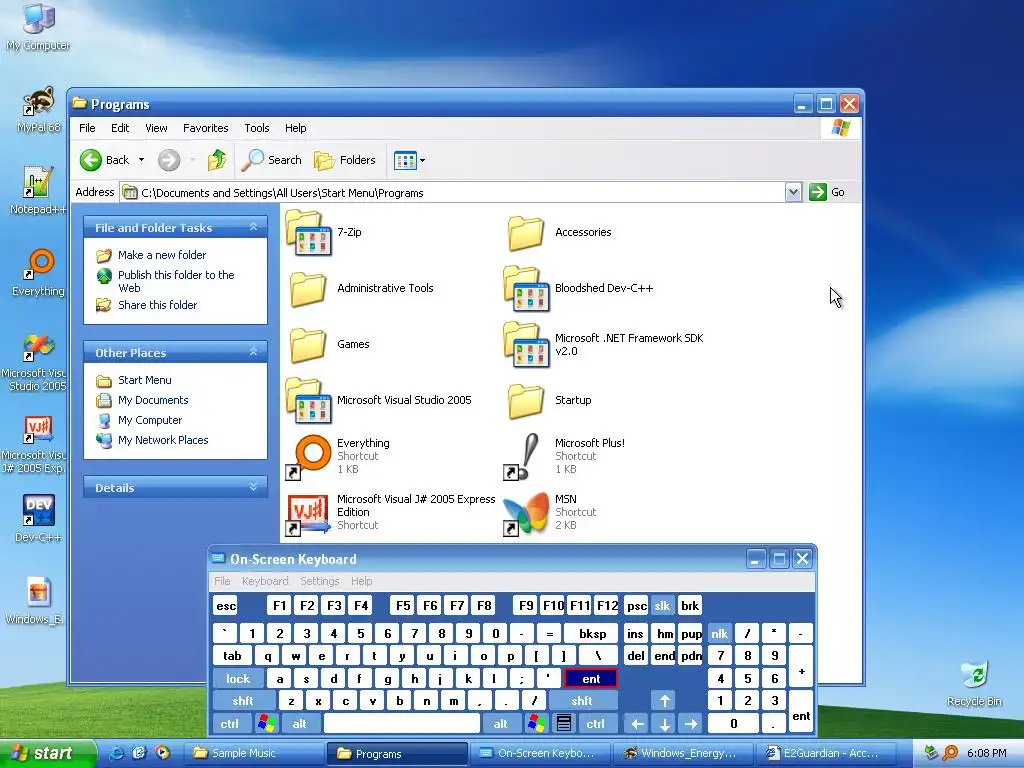
Task: Click the context menu key icon on keyboard
Action: pos(564,724)
